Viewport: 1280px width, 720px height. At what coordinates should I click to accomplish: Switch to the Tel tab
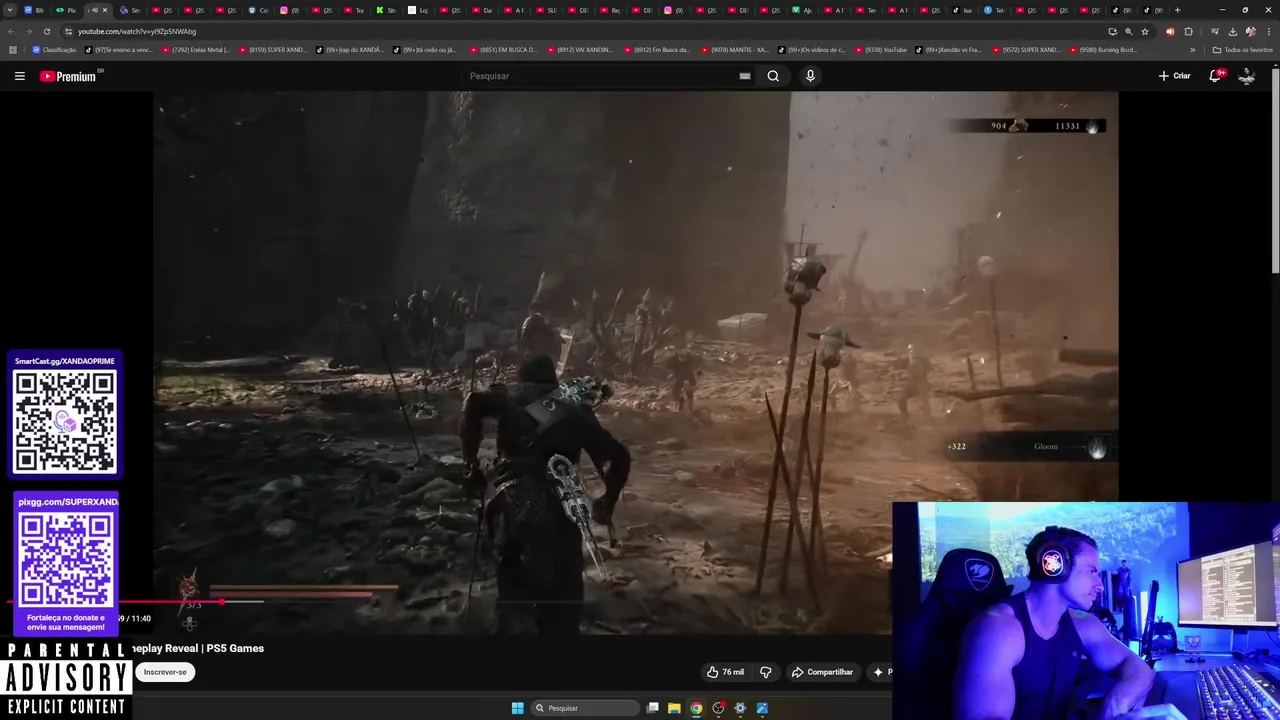click(x=994, y=10)
